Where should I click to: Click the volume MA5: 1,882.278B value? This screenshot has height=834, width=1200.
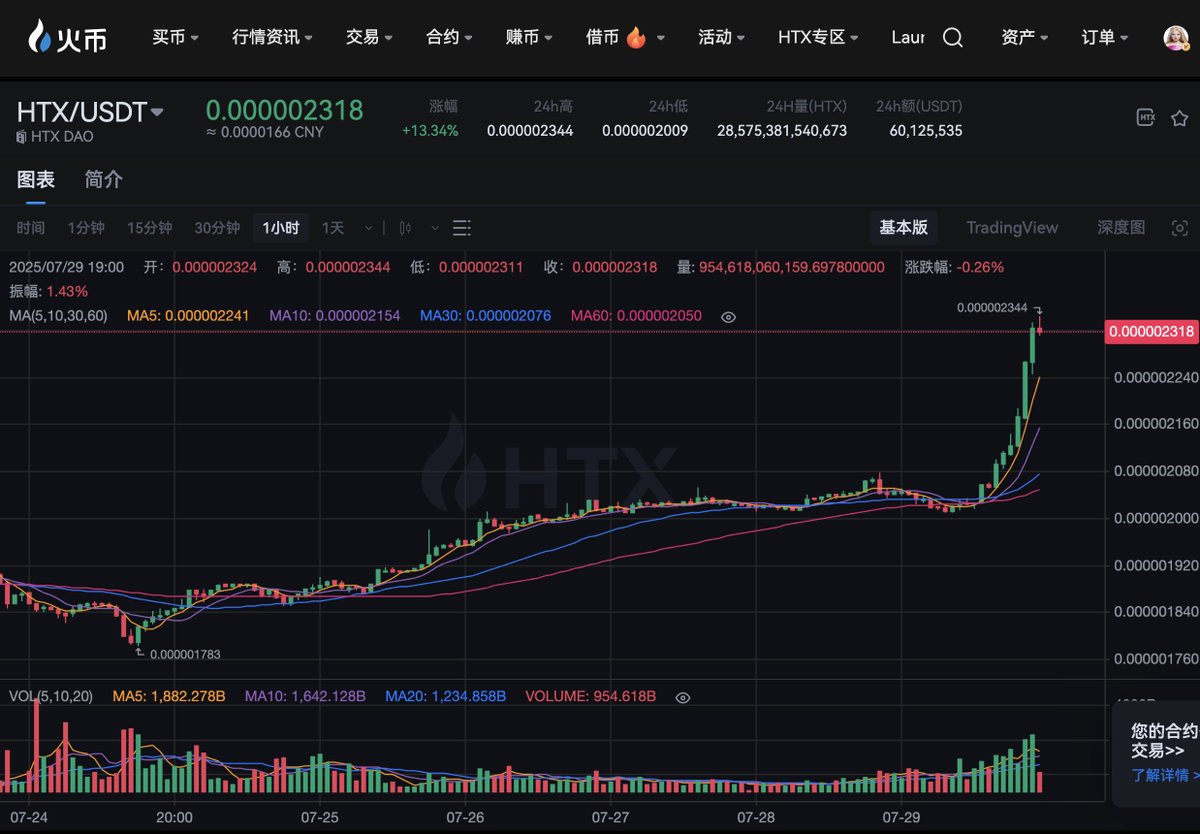coord(169,696)
